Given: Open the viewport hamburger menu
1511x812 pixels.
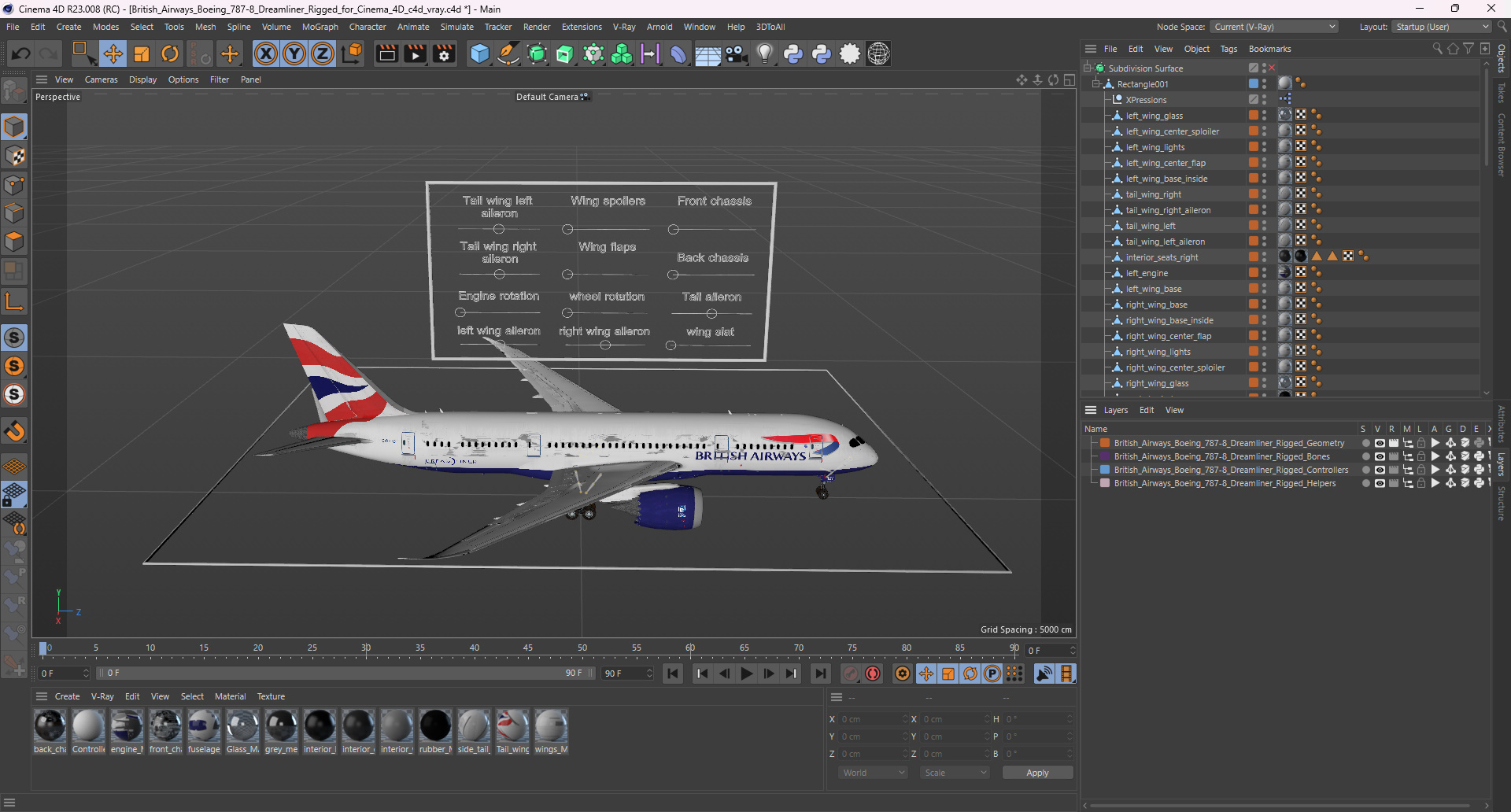Looking at the screenshot, I should (x=42, y=79).
